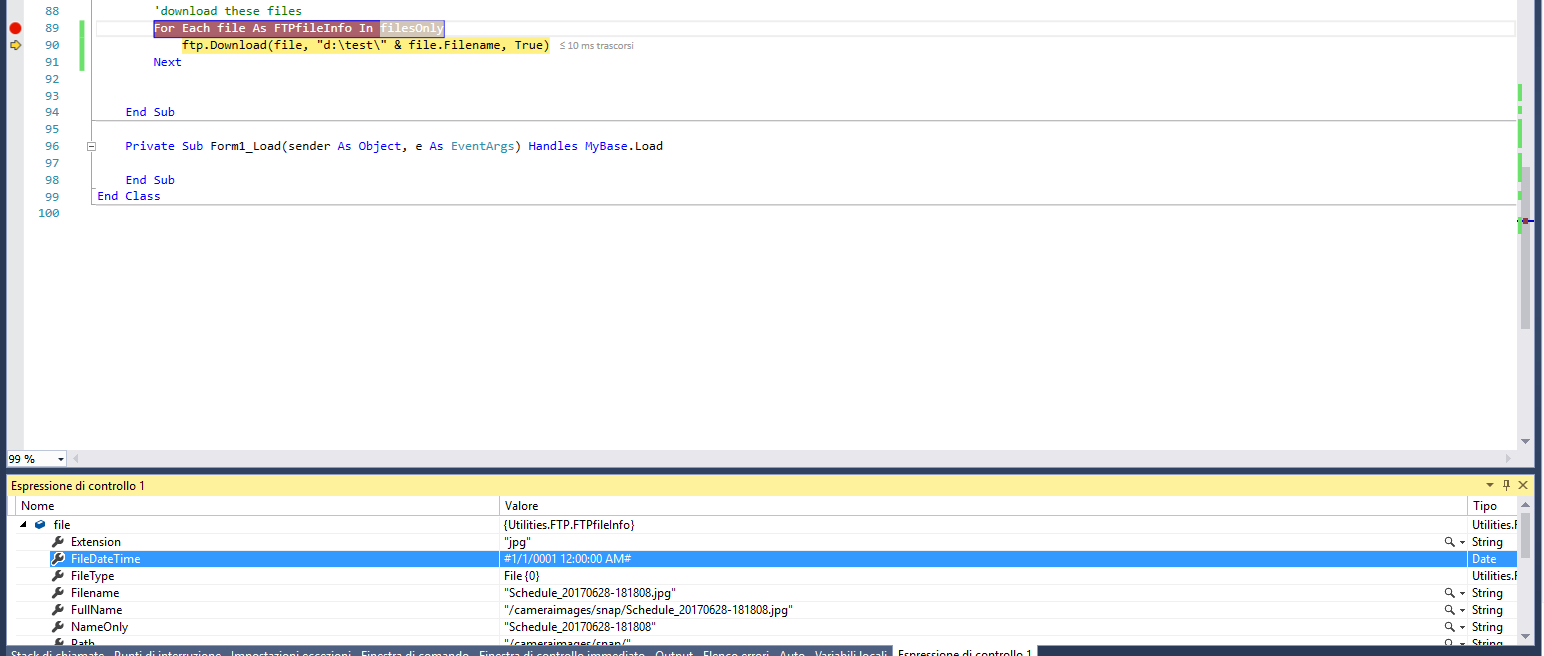Click the code editor vertical scrollbar thumb
This screenshot has width=1544, height=656.
[x=1525, y=250]
